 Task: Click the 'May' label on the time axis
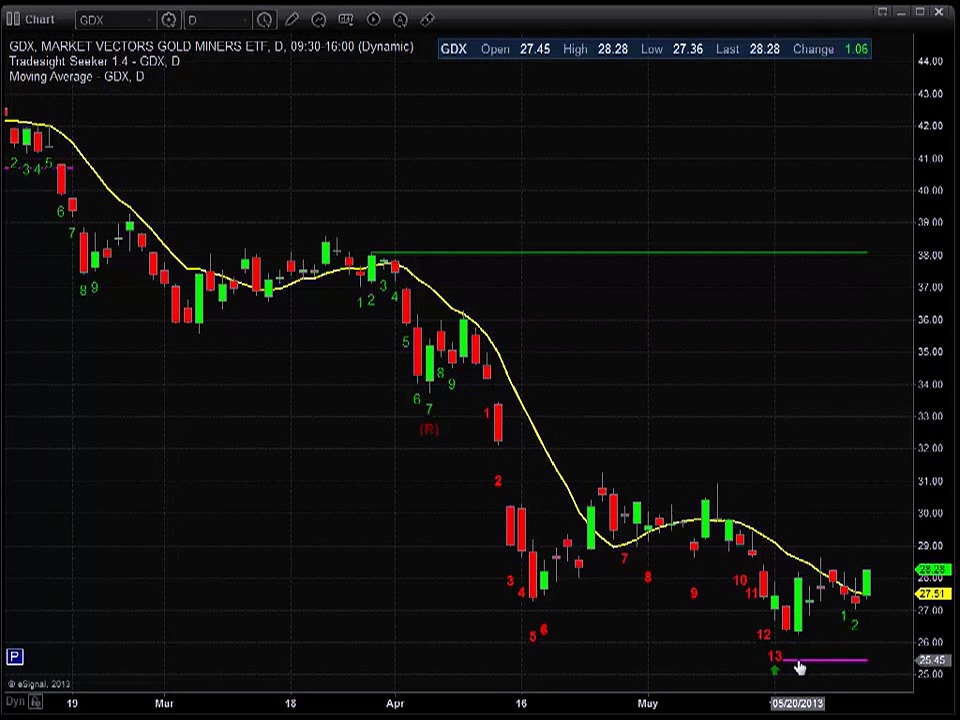pos(647,703)
